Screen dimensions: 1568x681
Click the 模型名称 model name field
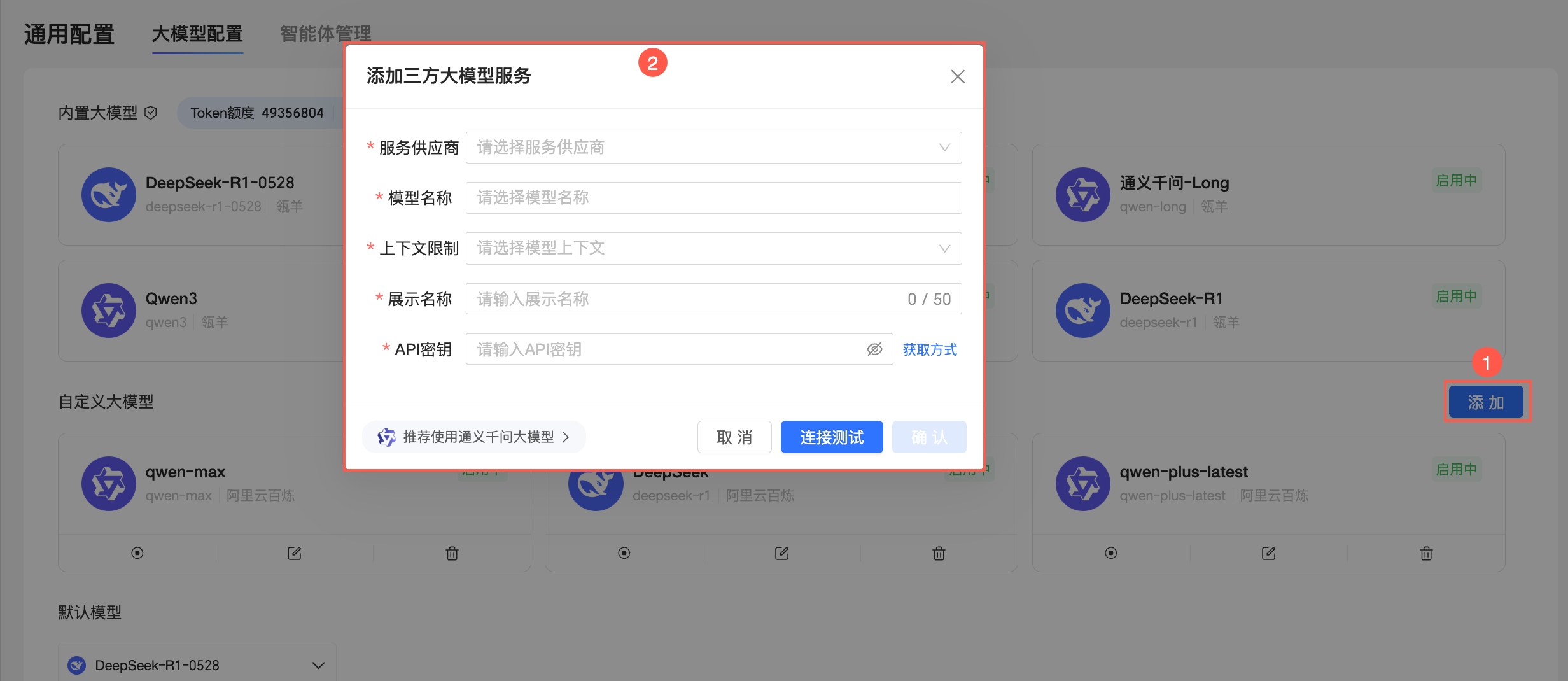713,198
